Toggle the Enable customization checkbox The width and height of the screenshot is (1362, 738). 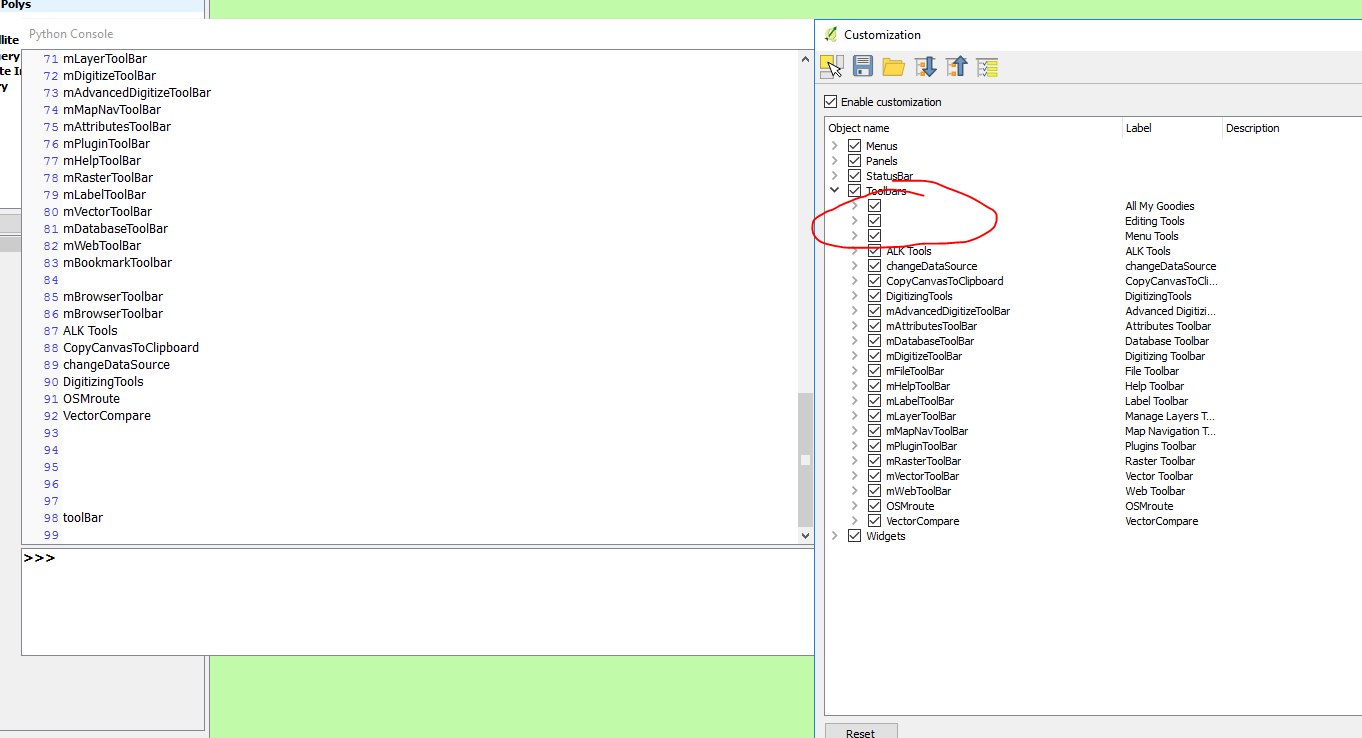click(x=830, y=102)
